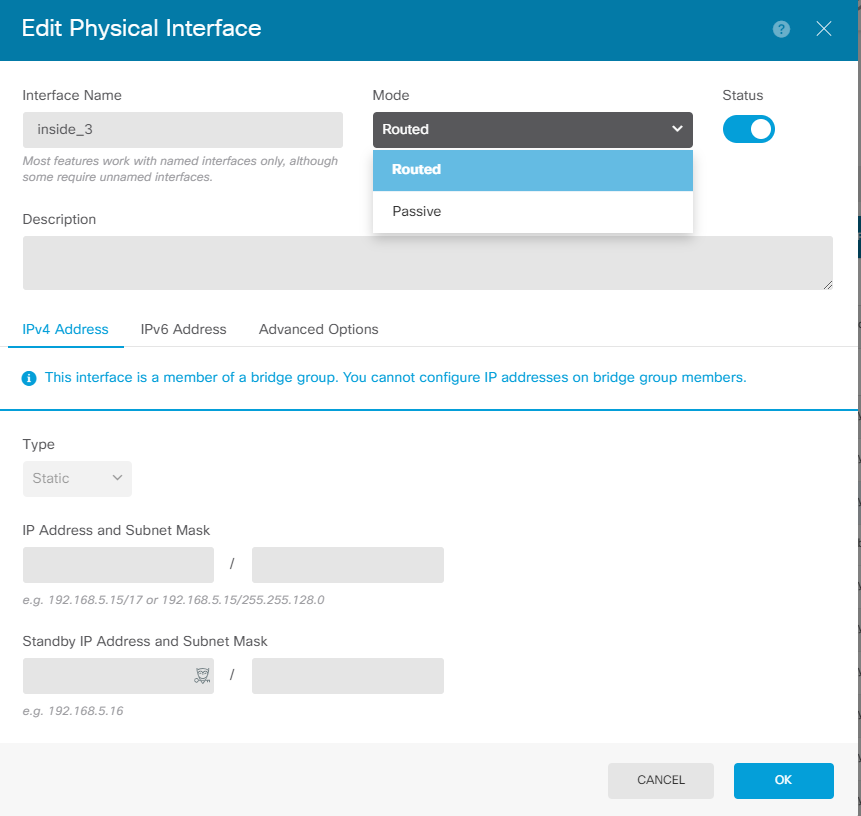Click into the Description text area
The image size is (861, 816).
[427, 263]
